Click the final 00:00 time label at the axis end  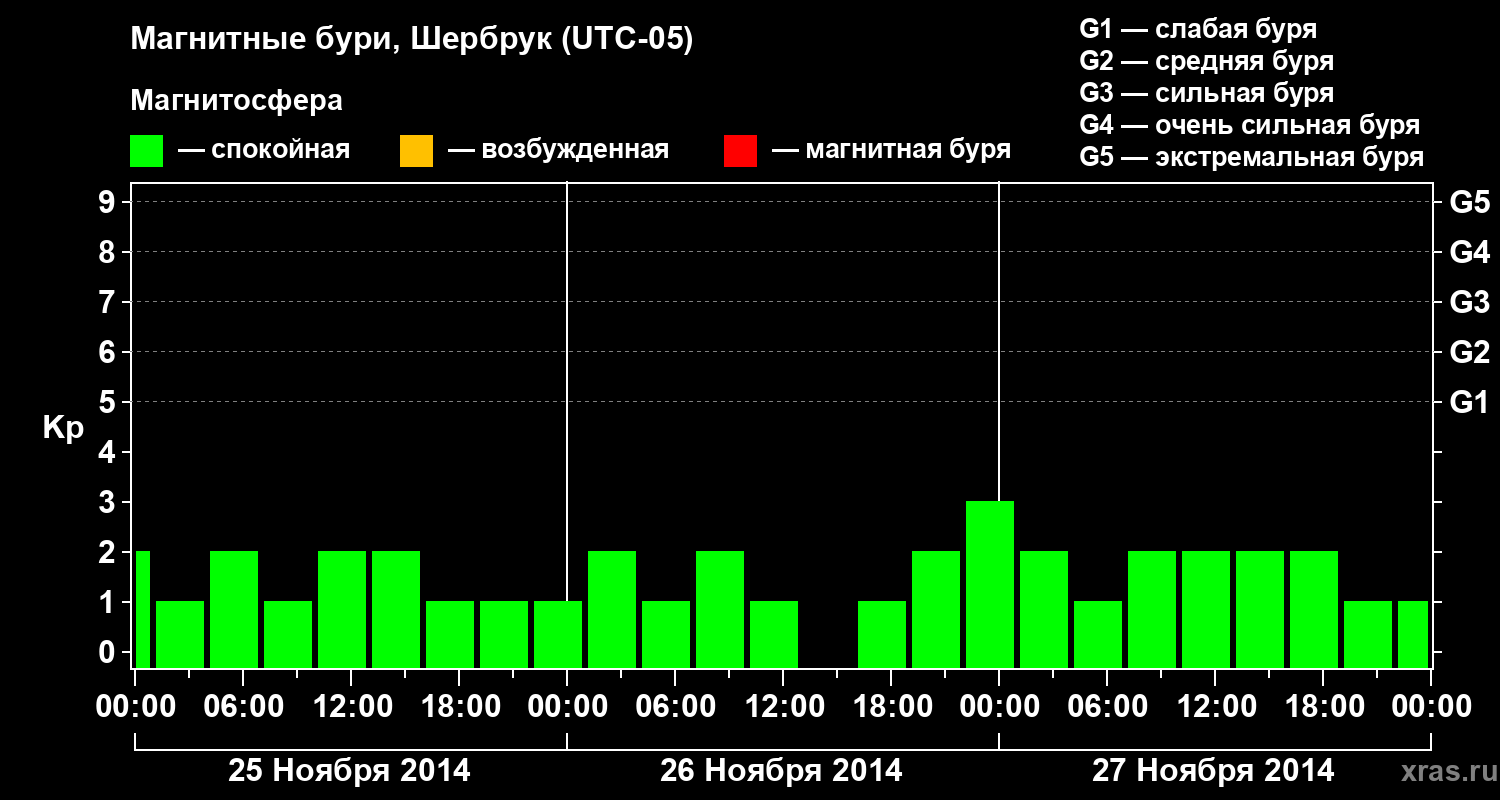pos(1431,707)
